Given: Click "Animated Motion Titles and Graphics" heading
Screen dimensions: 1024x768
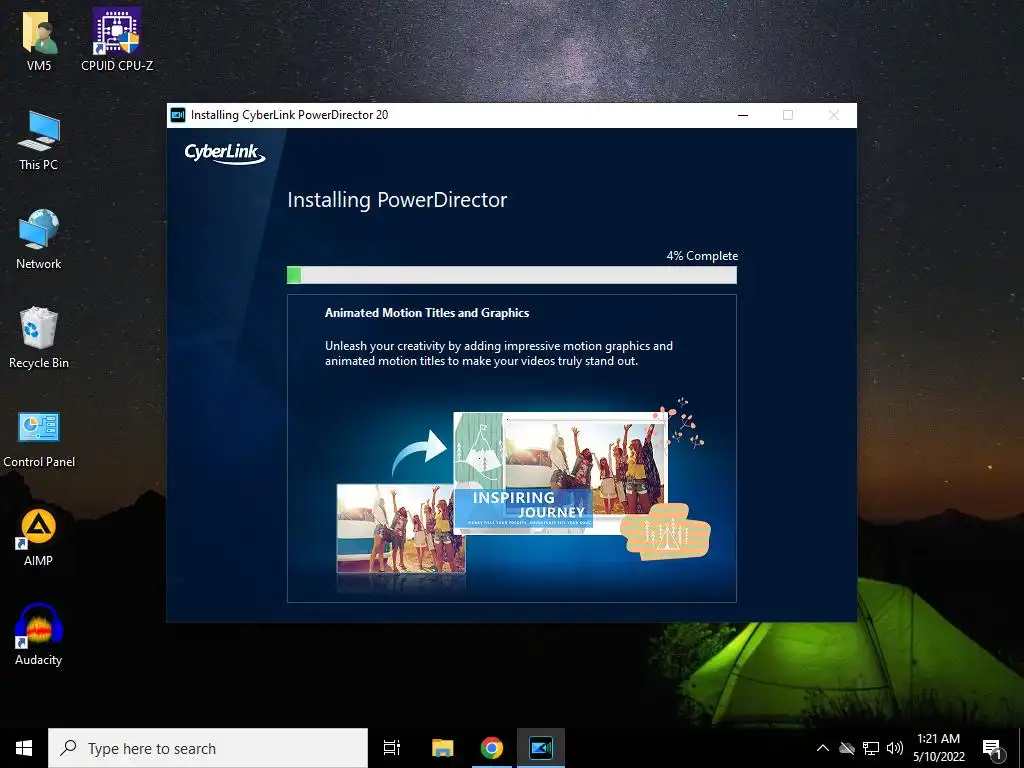Looking at the screenshot, I should [427, 313].
